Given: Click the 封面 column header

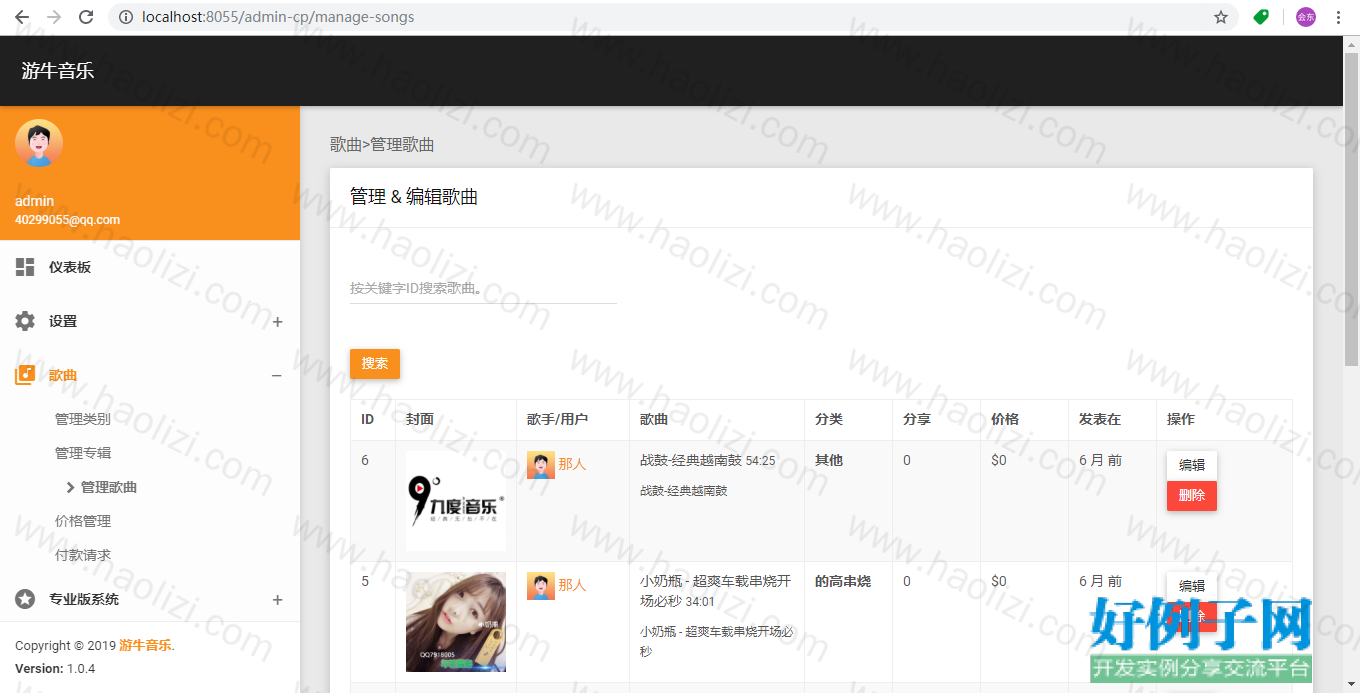Looking at the screenshot, I should point(420,419).
